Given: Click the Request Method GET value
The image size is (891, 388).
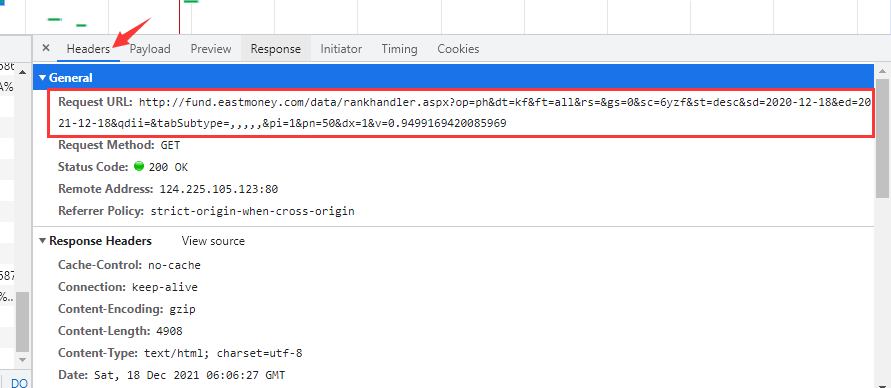Looking at the screenshot, I should point(170,145).
